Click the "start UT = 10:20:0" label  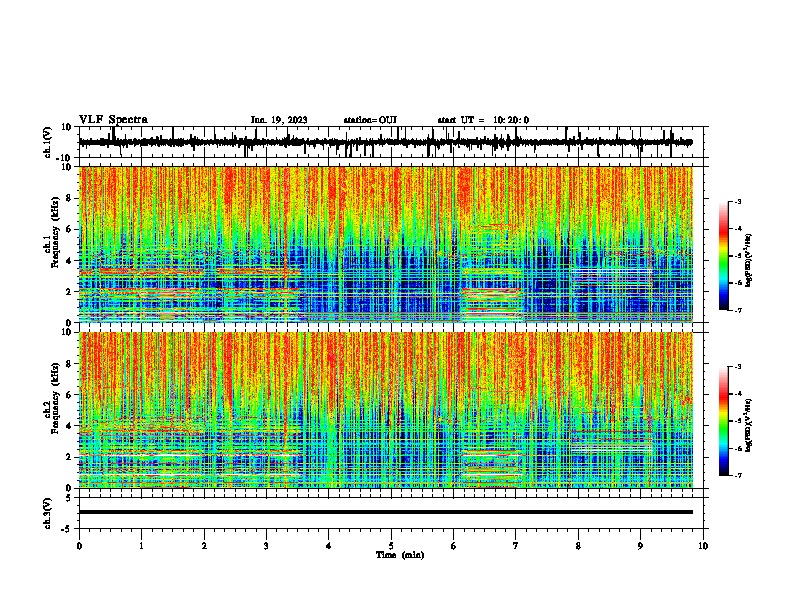483,120
